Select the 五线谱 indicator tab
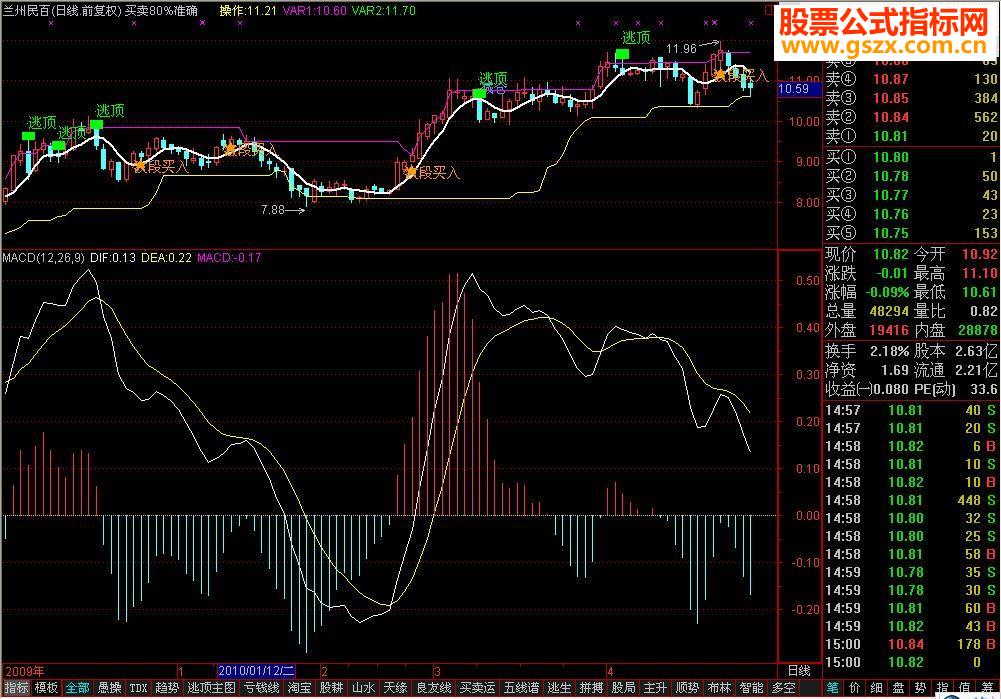The height and width of the screenshot is (699, 1001). [x=522, y=688]
